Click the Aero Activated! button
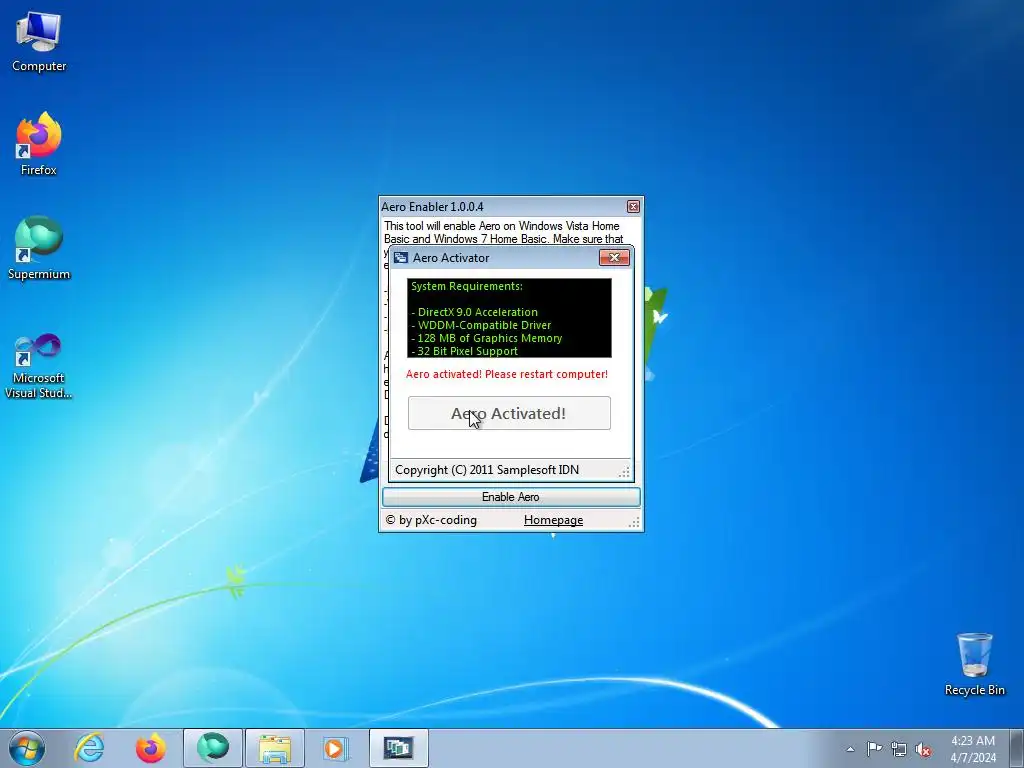This screenshot has width=1024, height=768. (509, 413)
